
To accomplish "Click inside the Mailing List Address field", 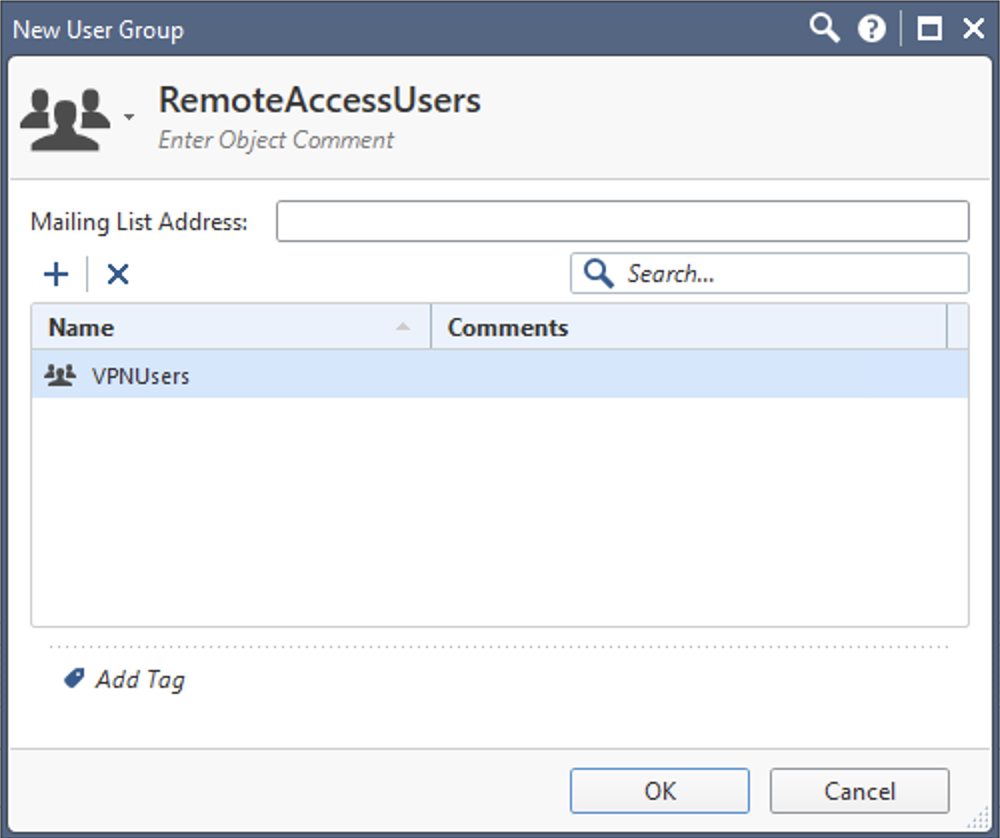I will tap(620, 221).
